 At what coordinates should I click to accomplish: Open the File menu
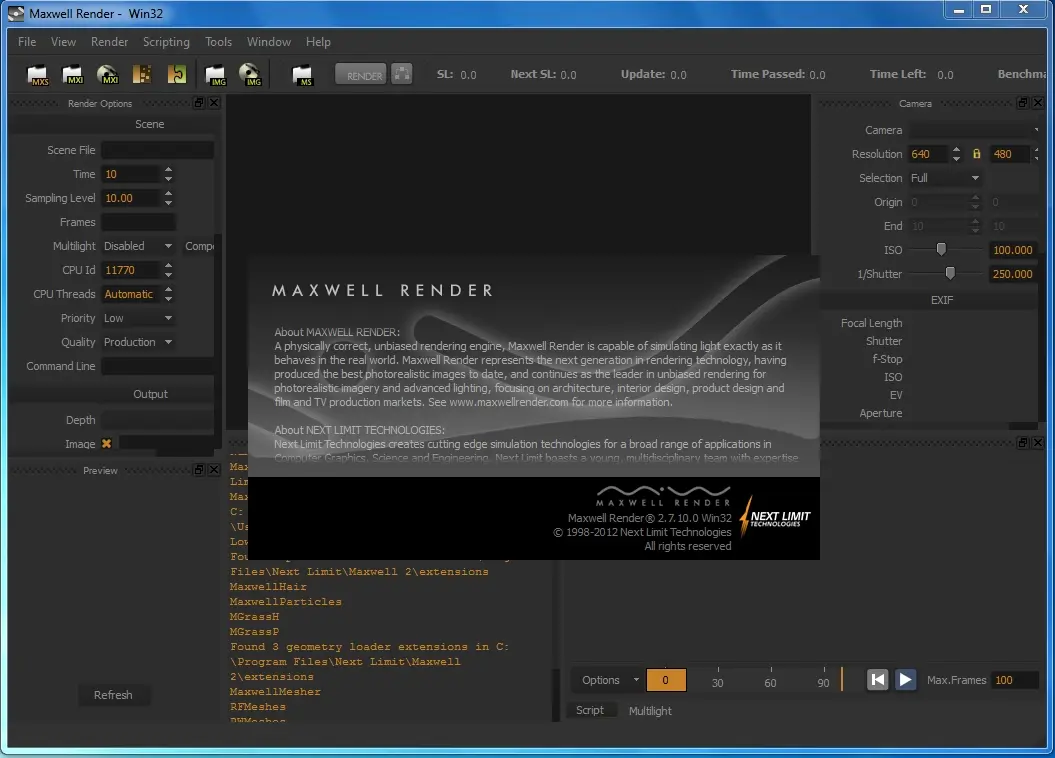27,42
